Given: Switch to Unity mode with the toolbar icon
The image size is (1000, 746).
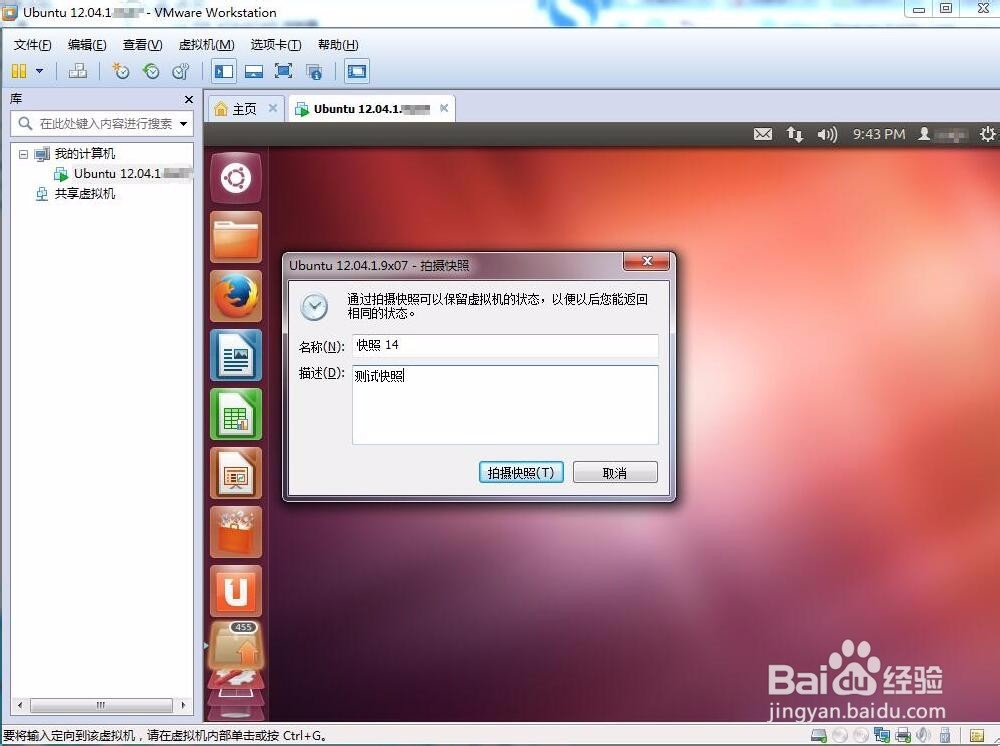Looking at the screenshot, I should pyautogui.click(x=315, y=71).
